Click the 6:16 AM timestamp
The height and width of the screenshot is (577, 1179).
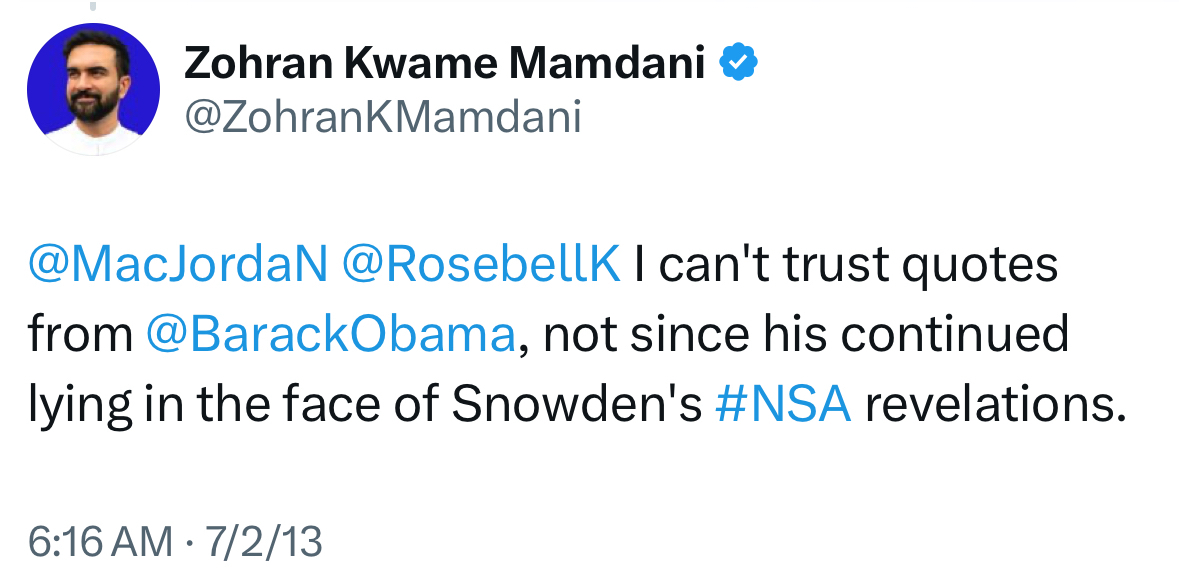(99, 542)
